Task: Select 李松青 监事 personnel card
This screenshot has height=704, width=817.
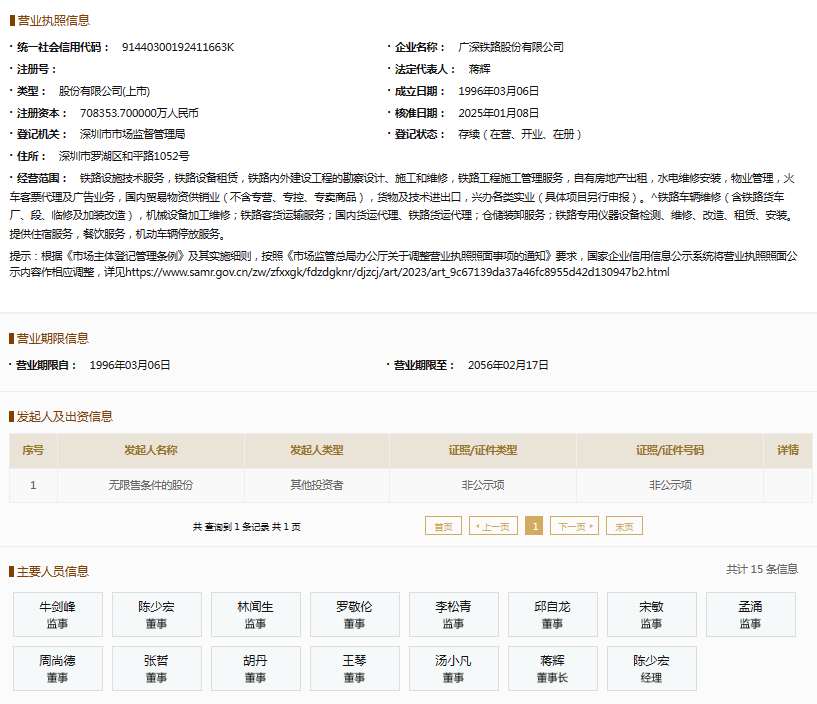Action: click(x=454, y=614)
